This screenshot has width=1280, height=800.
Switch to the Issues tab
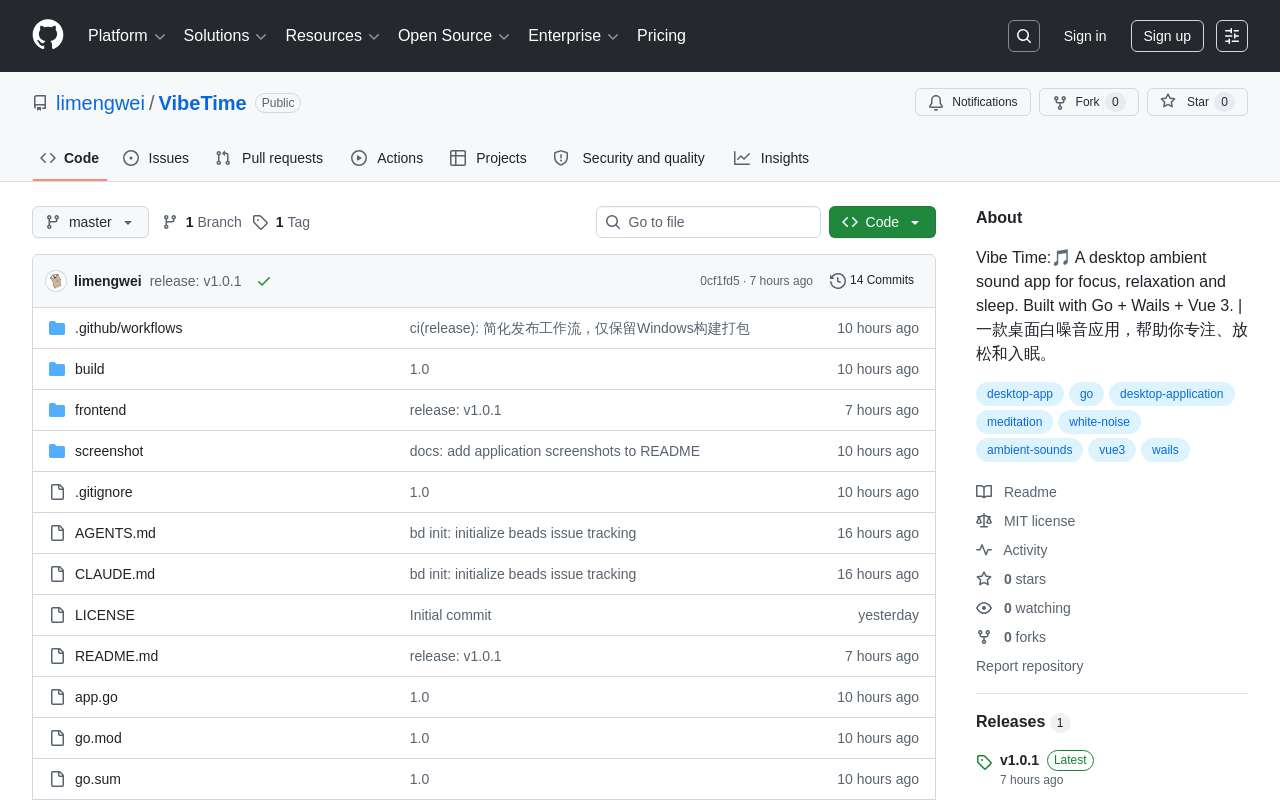156,158
